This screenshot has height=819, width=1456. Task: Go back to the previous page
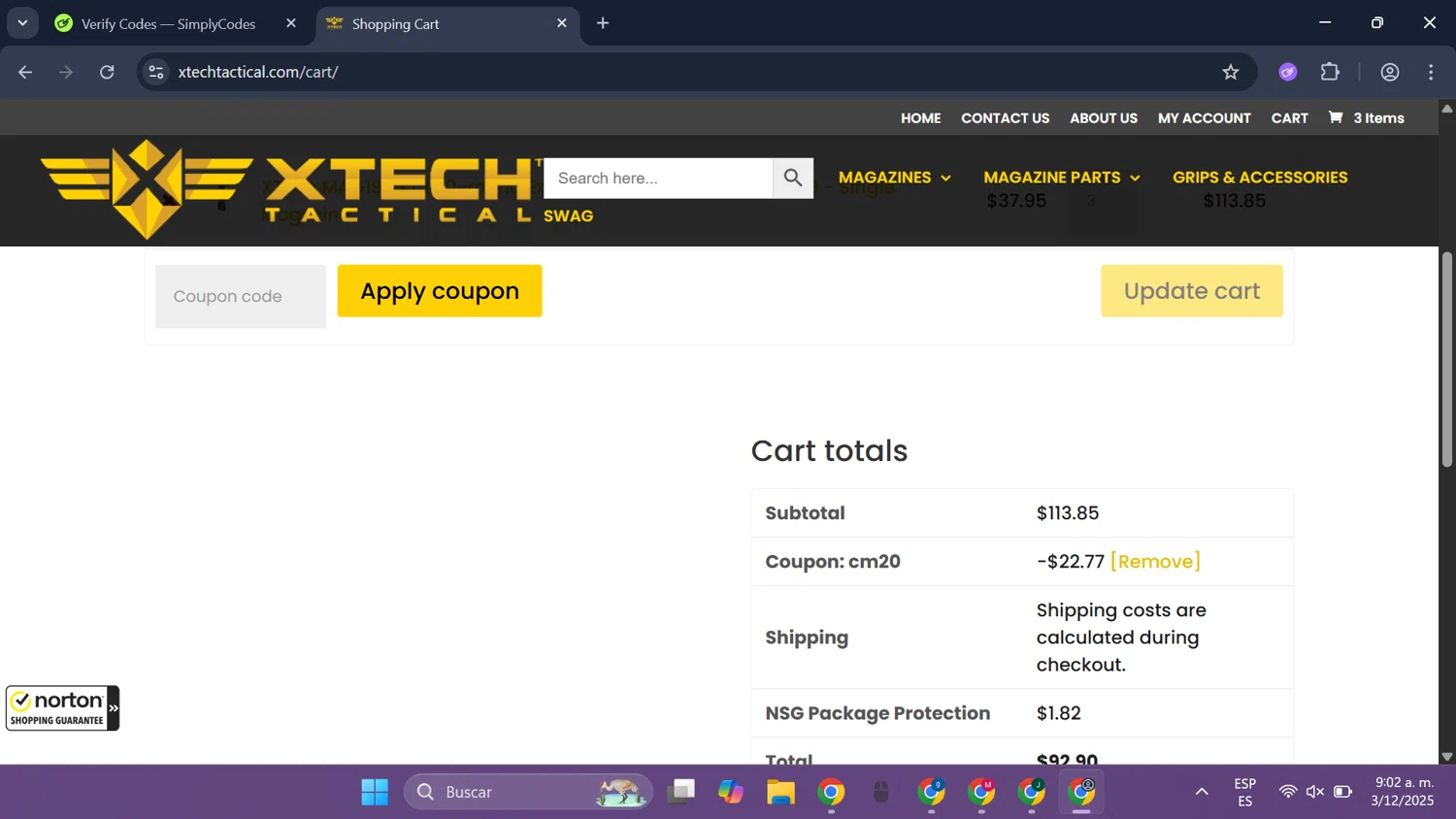coord(25,72)
